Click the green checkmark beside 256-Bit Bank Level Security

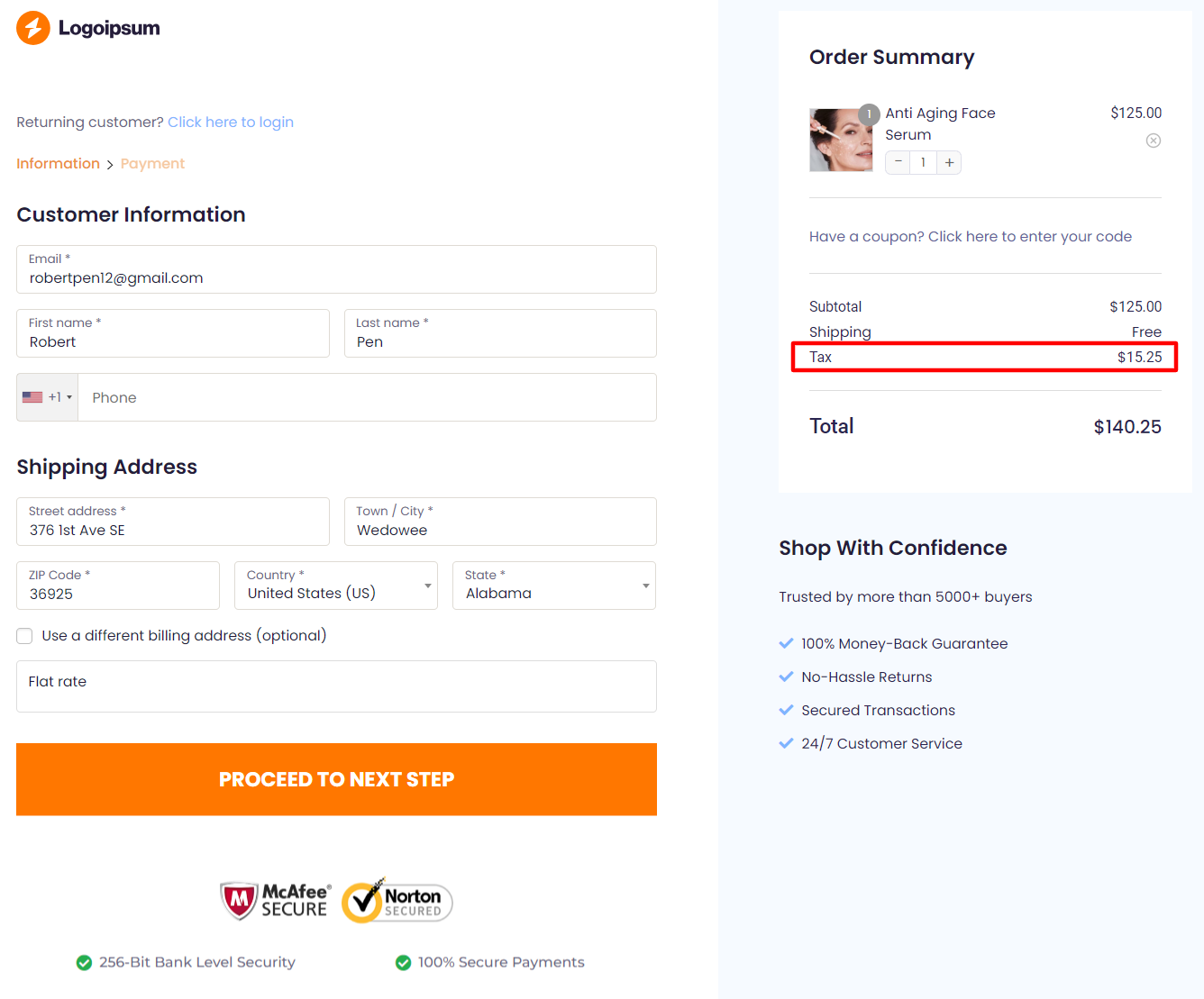[x=84, y=962]
